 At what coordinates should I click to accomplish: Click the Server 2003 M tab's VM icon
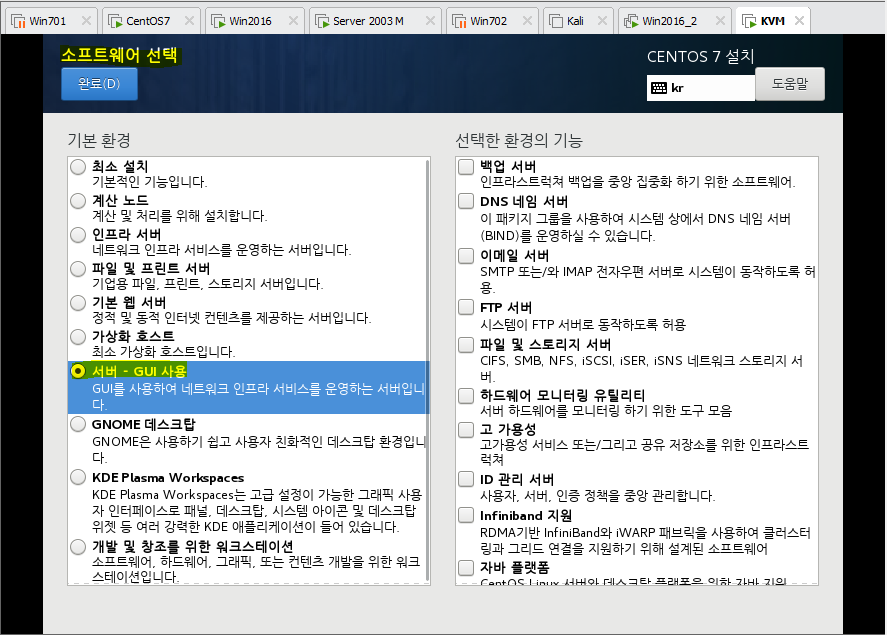coord(322,21)
